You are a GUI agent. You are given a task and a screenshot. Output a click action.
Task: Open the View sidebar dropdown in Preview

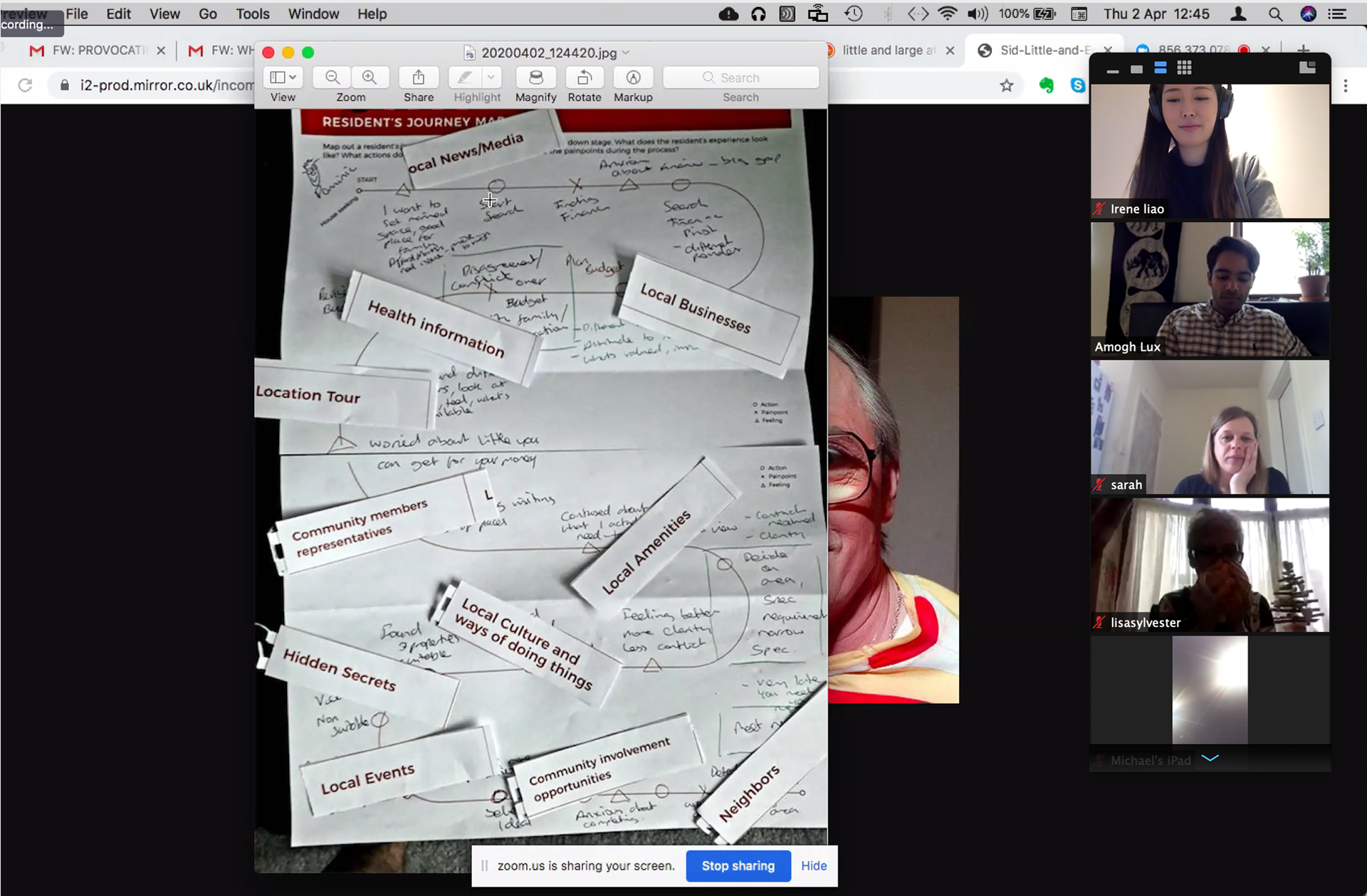283,78
